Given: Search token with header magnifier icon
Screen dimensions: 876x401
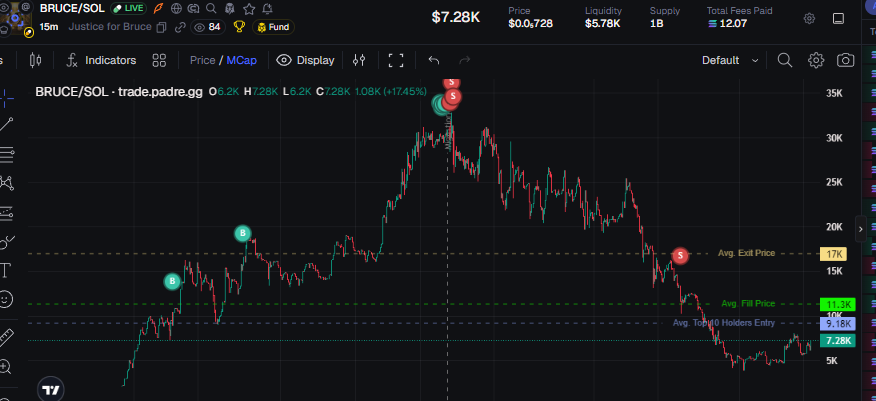Looking at the screenshot, I should pyautogui.click(x=211, y=8).
